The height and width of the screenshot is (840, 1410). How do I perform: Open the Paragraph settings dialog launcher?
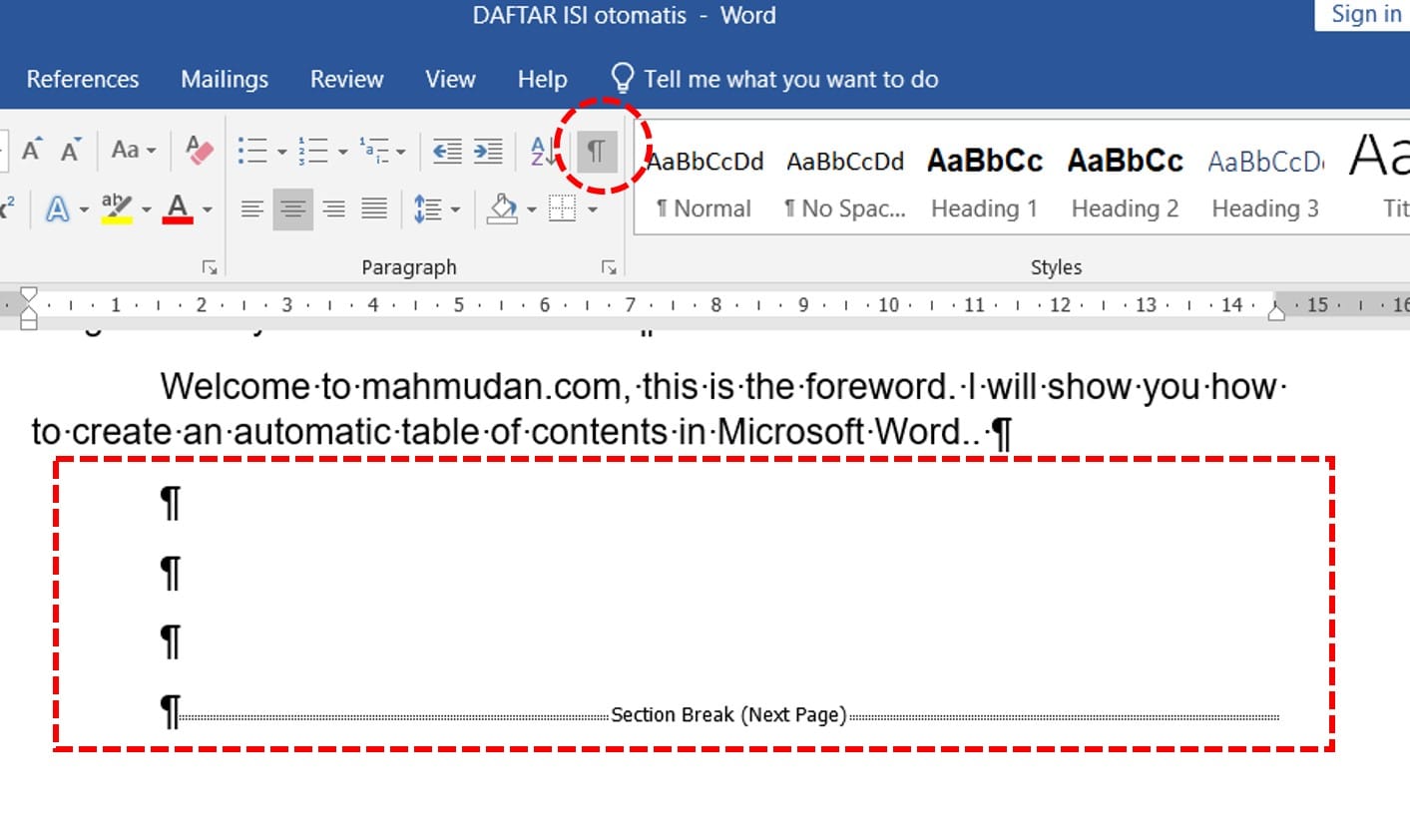pos(609,267)
